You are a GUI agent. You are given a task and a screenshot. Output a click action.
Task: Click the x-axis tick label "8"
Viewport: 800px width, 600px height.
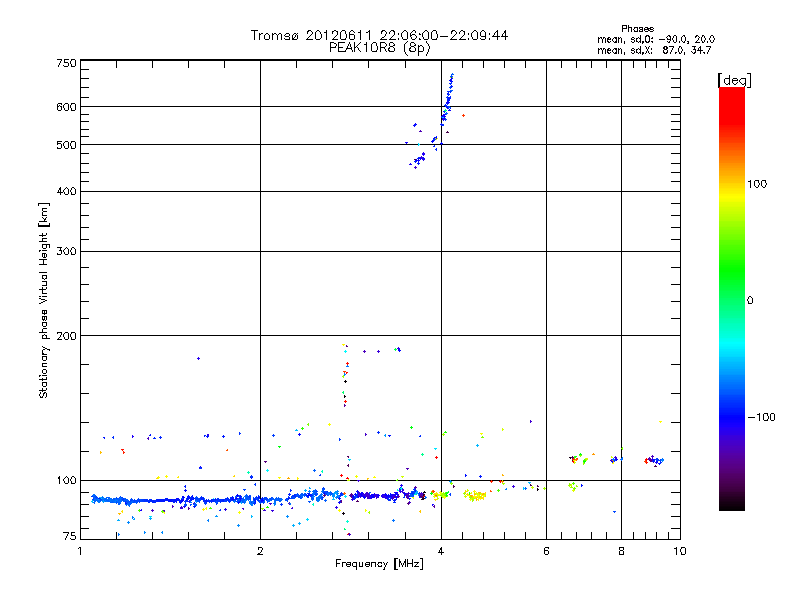[x=621, y=551]
